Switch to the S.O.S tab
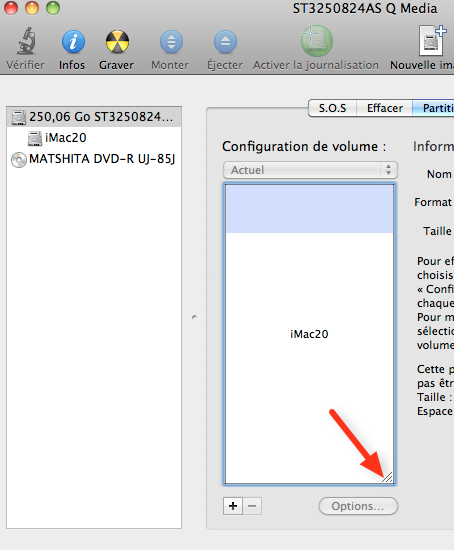Image resolution: width=454 pixels, height=550 pixels. tap(332, 108)
